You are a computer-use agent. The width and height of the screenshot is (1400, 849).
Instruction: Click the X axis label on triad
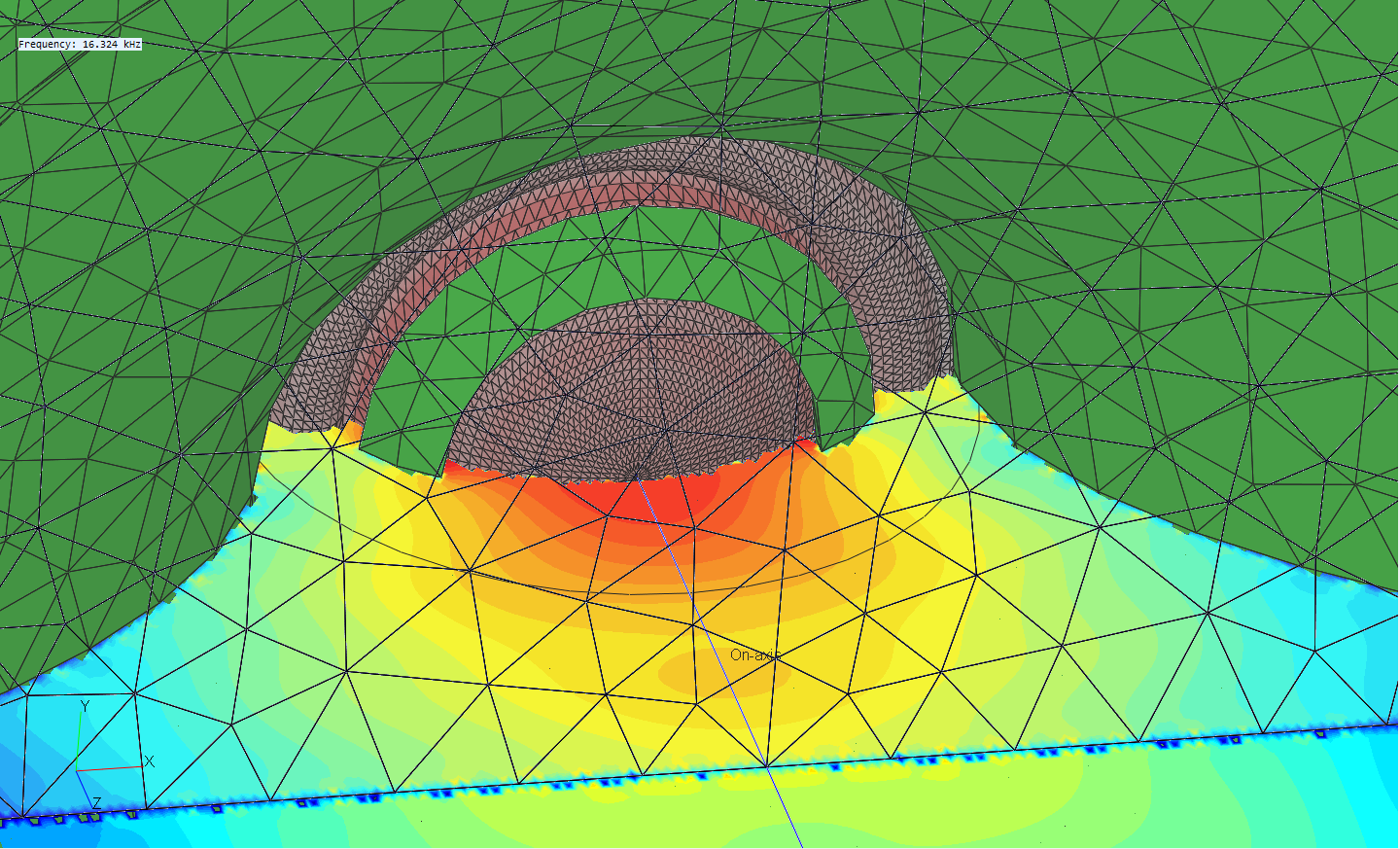point(150,761)
